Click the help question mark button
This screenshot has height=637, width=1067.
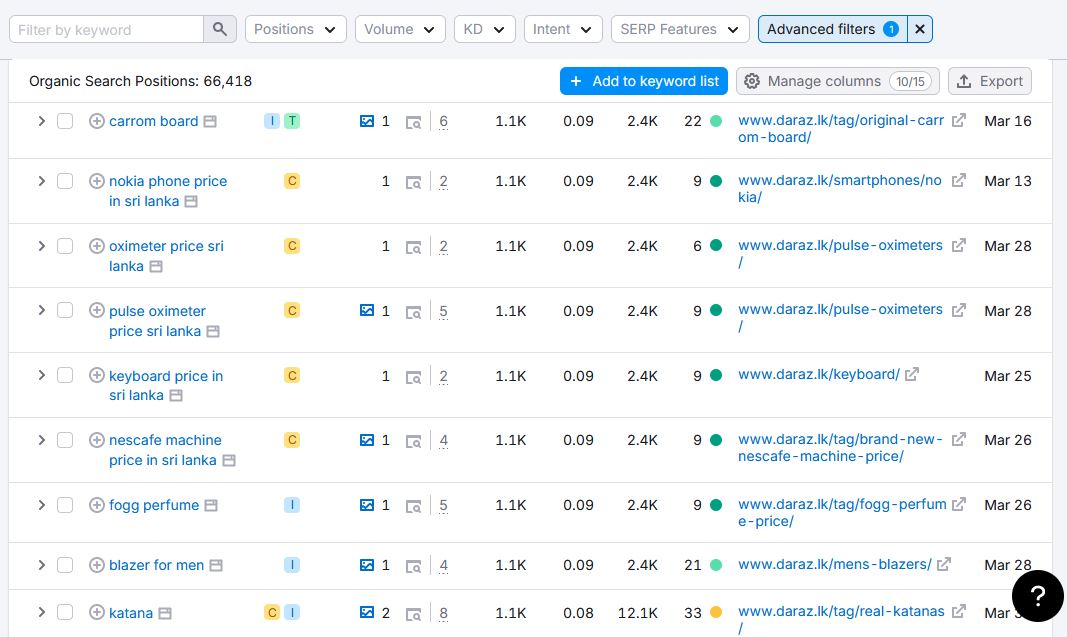click(x=1037, y=596)
